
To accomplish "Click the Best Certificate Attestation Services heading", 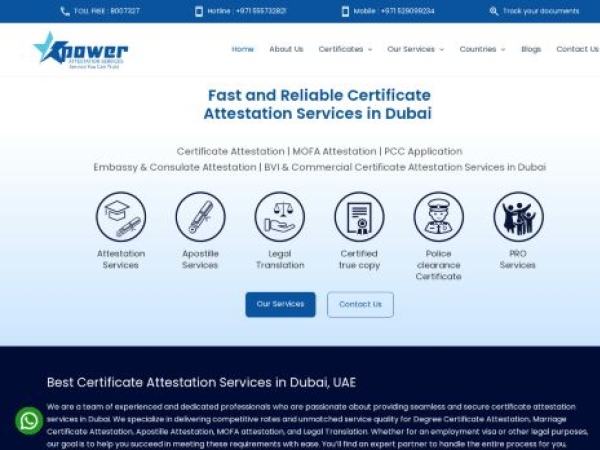I will pos(201,382).
